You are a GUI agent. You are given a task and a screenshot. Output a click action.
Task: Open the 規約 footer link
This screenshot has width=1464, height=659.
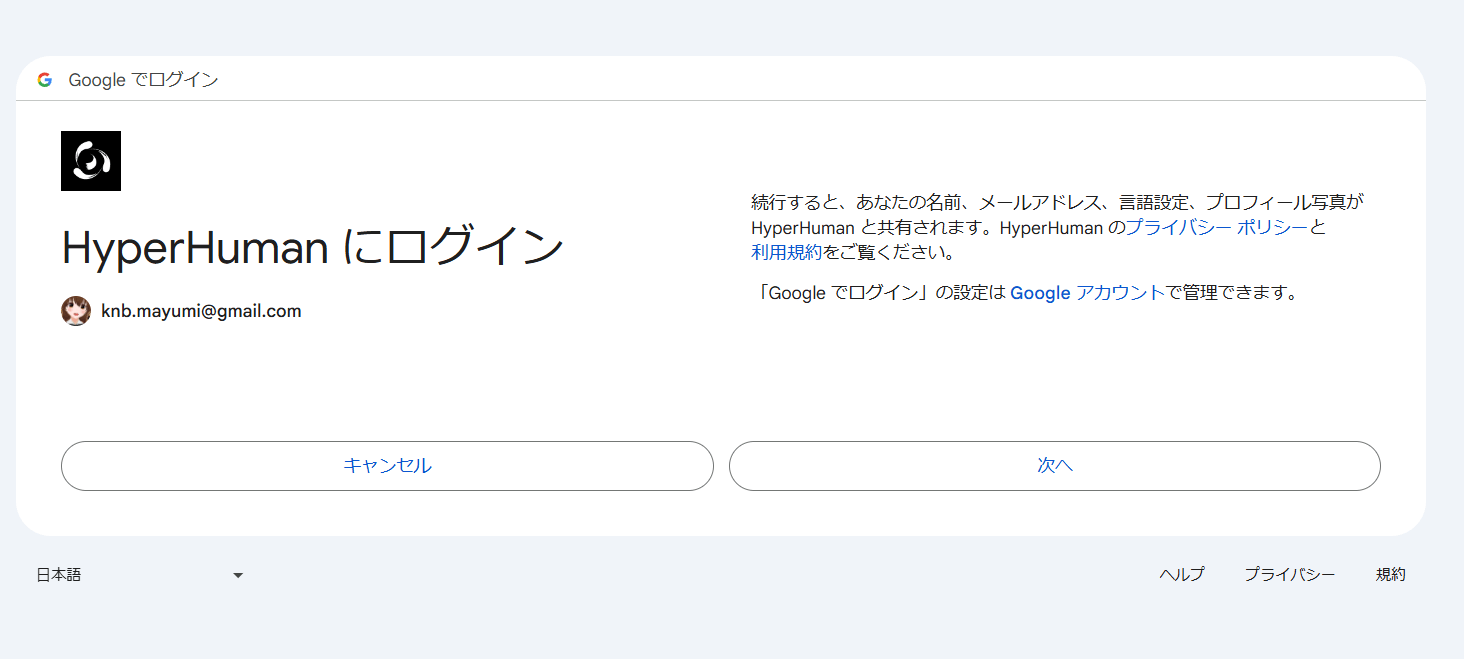click(x=1391, y=575)
